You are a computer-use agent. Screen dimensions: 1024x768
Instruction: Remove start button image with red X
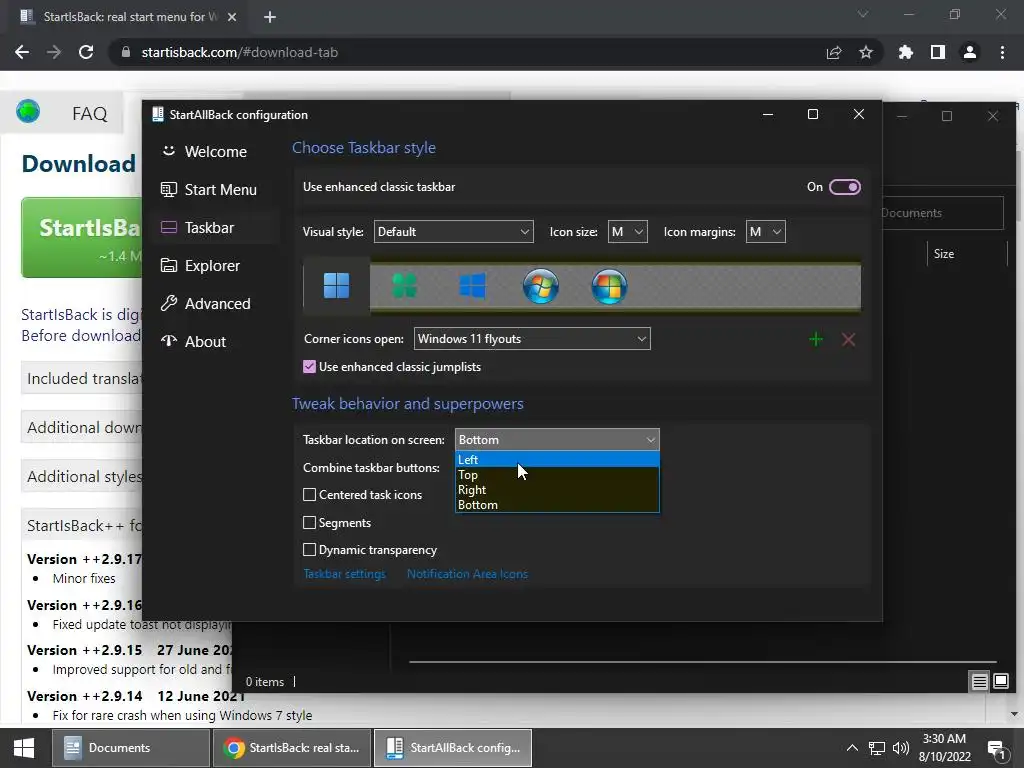tap(848, 339)
